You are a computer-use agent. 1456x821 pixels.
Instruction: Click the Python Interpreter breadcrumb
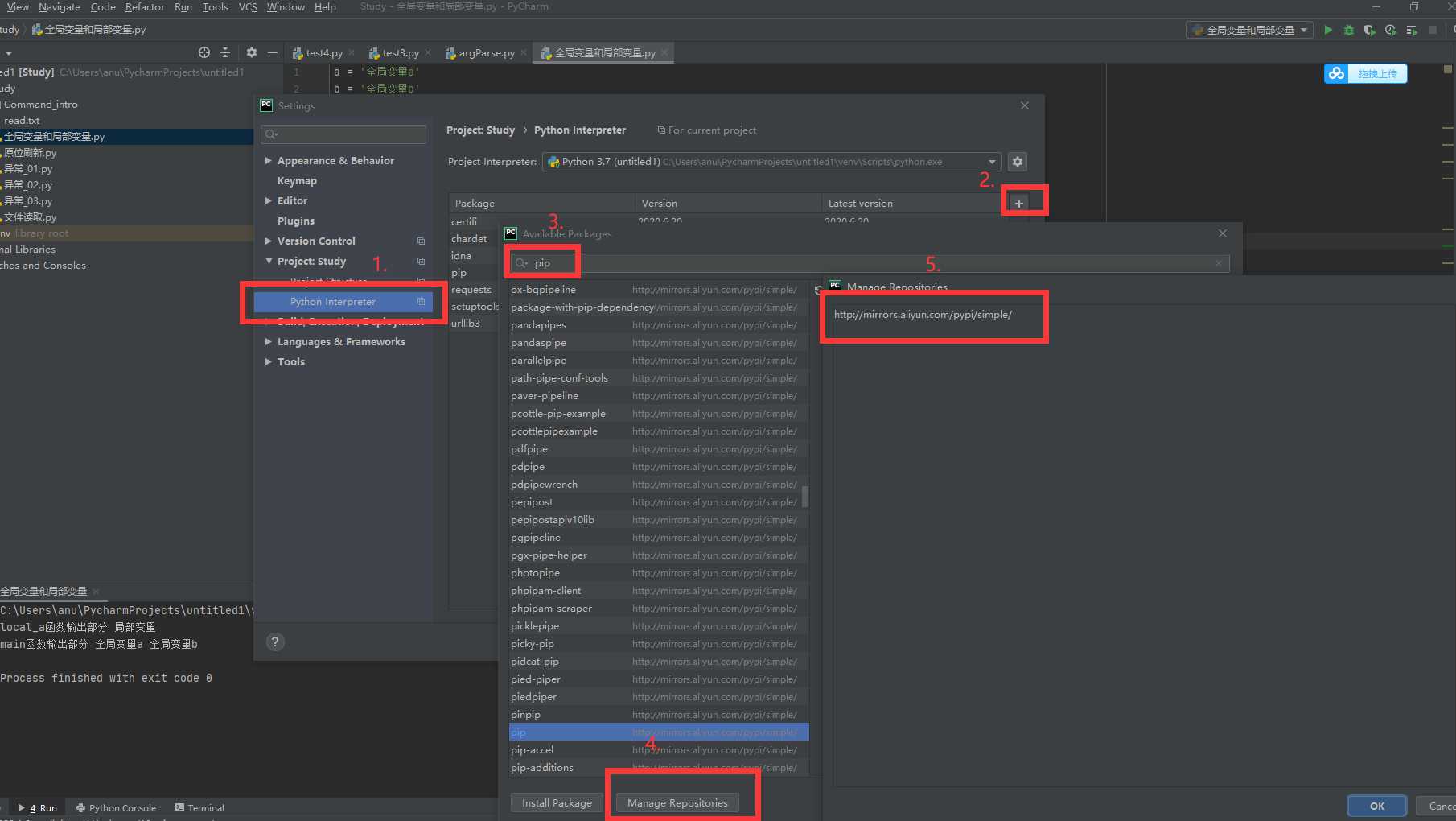coord(580,130)
